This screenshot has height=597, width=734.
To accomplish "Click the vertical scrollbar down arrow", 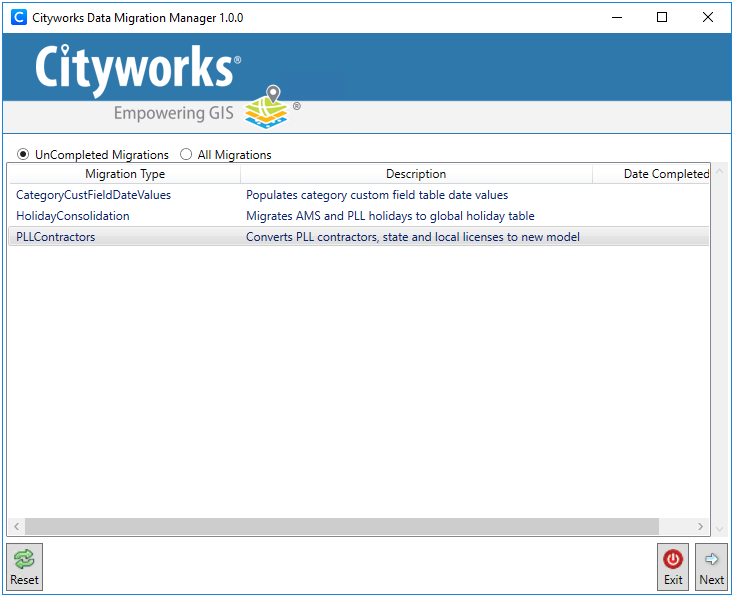I will click(x=718, y=526).
